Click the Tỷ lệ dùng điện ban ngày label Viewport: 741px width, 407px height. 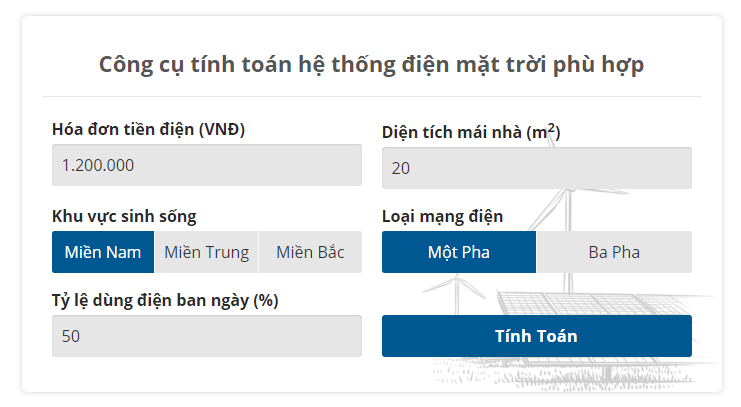click(164, 300)
